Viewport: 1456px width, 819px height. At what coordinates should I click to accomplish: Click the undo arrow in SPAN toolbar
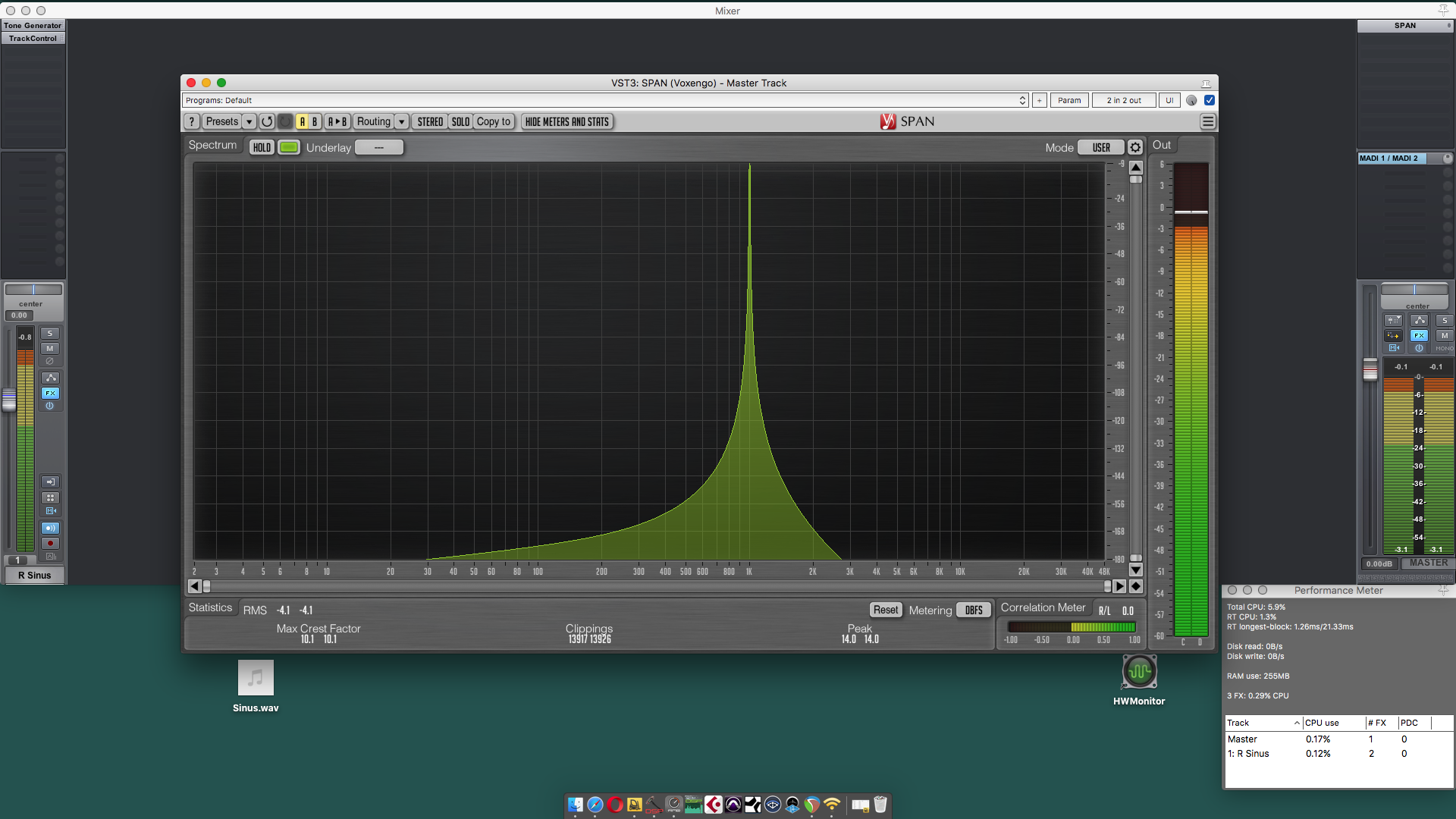[267, 121]
